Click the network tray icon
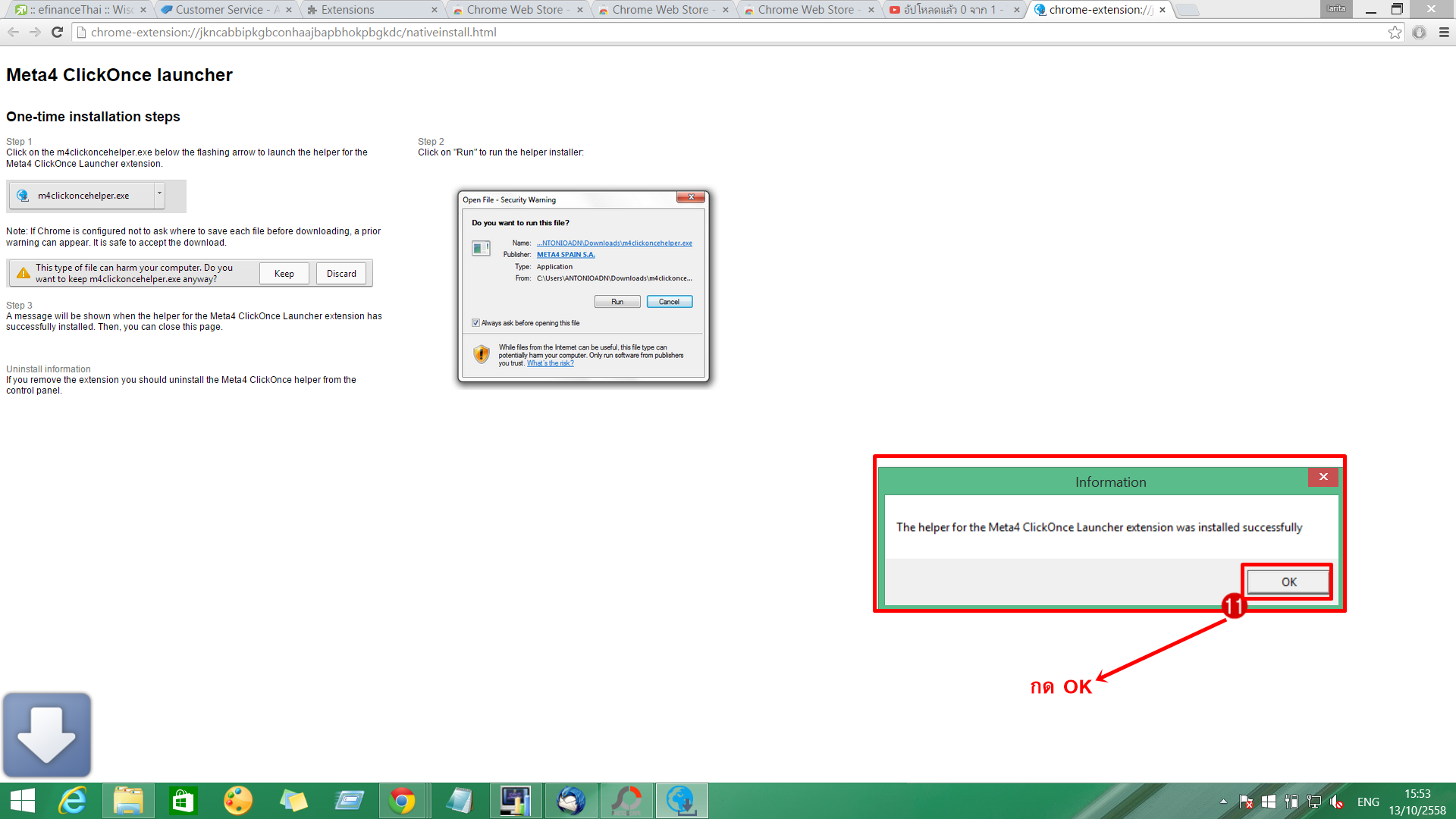Viewport: 1456px width, 819px height. coord(1314,802)
